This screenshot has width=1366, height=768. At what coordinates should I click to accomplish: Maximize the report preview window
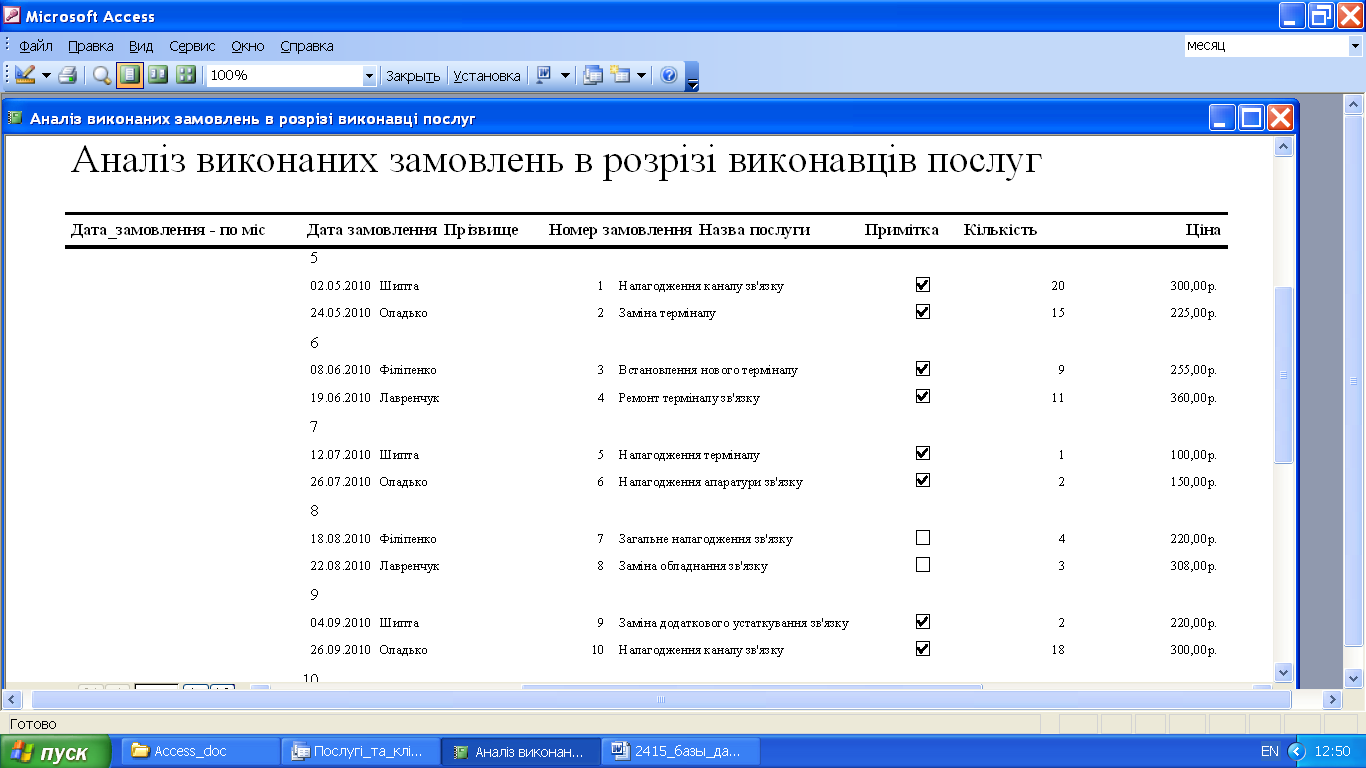[1251, 118]
